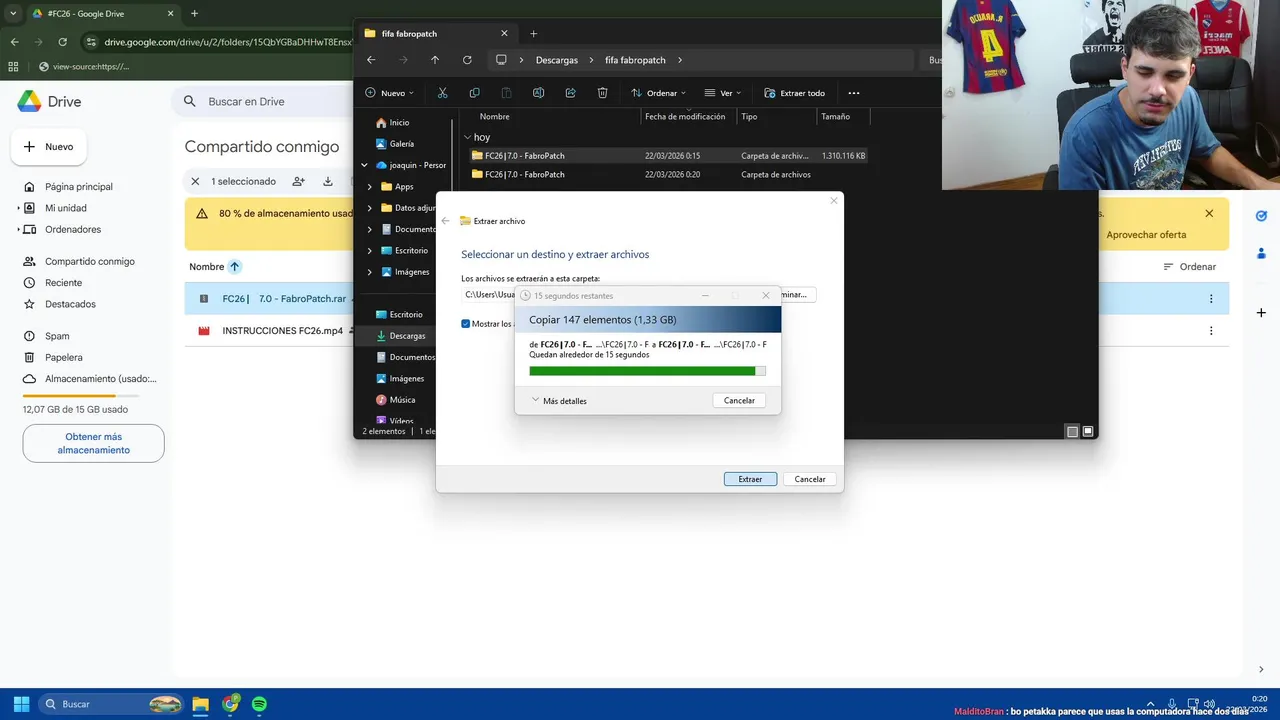Click Cancelar in the Extraer archivo dialog
Image resolution: width=1280 pixels, height=720 pixels.
click(810, 479)
